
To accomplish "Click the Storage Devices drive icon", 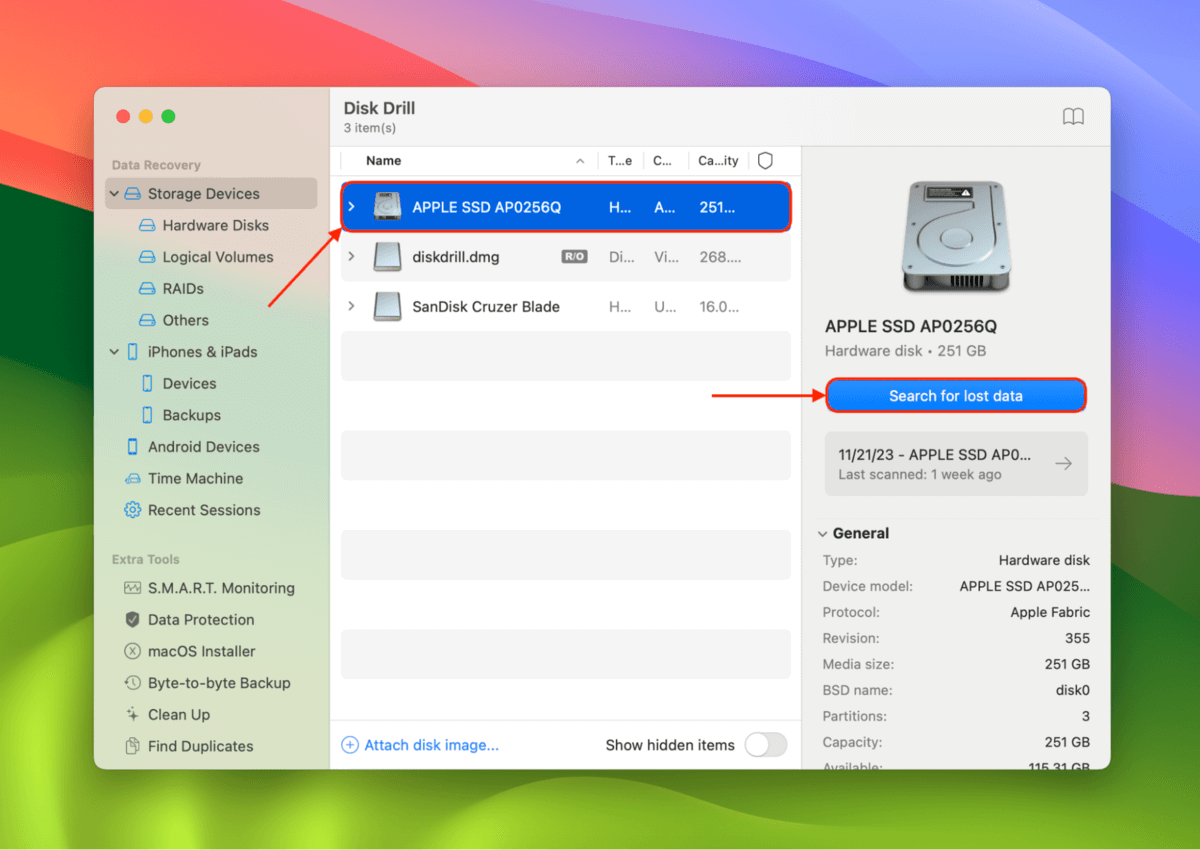I will tap(133, 194).
